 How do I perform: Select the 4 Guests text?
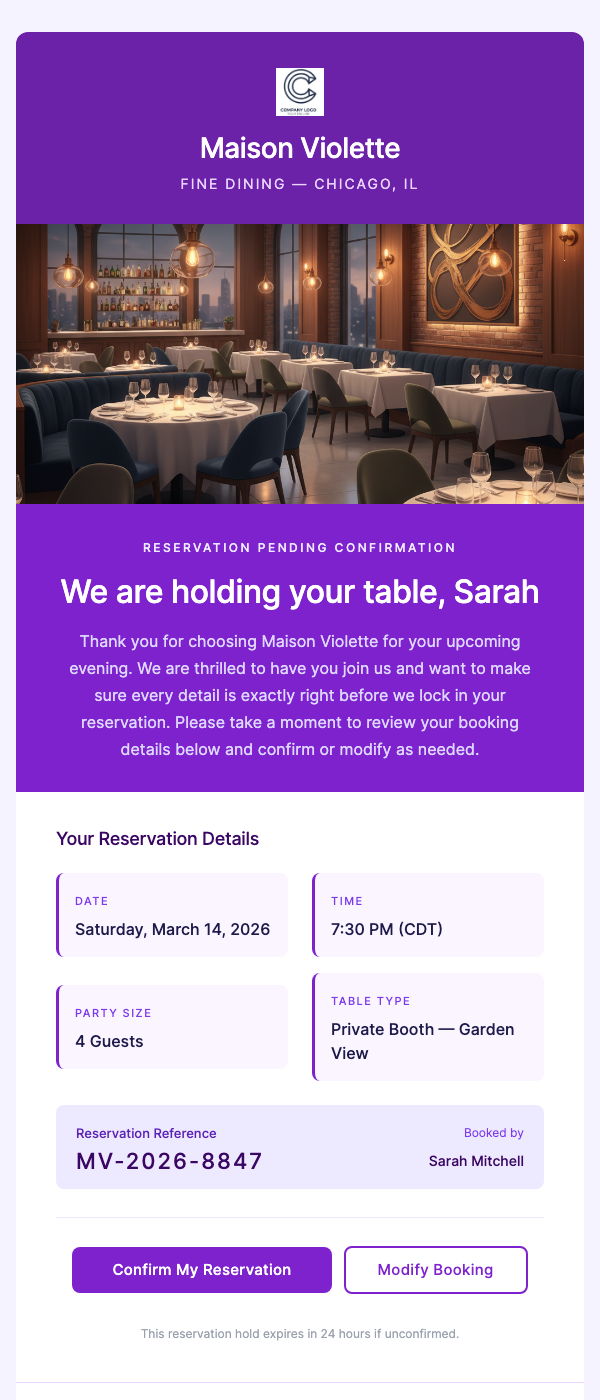(109, 1040)
